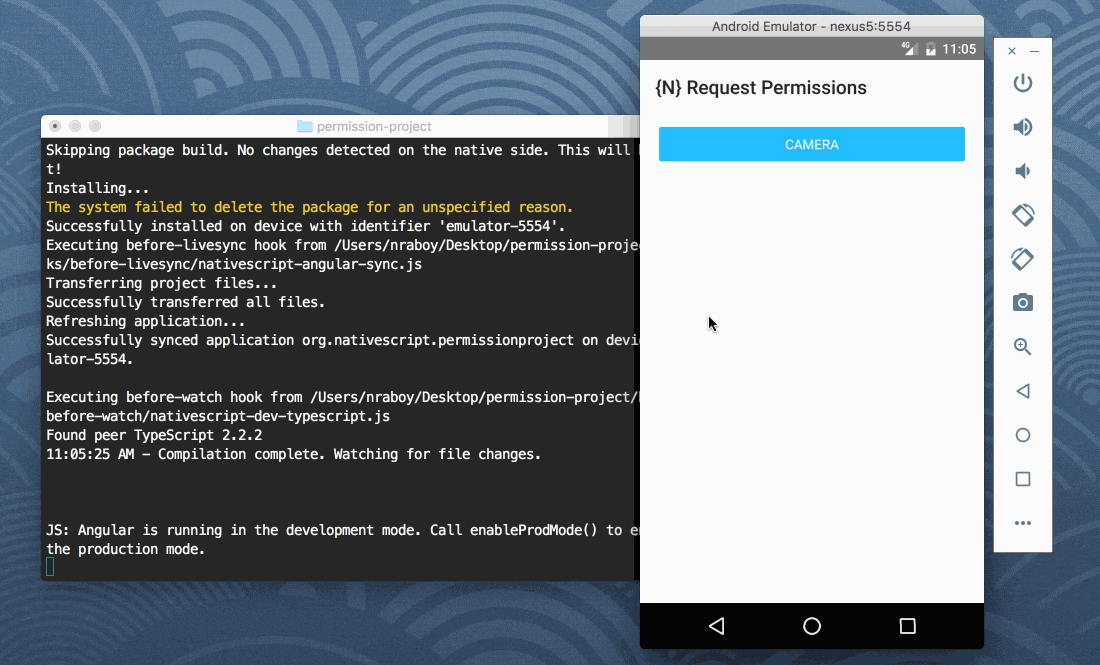
Task: Tap the Android Recents square button
Action: pyautogui.click(x=906, y=625)
